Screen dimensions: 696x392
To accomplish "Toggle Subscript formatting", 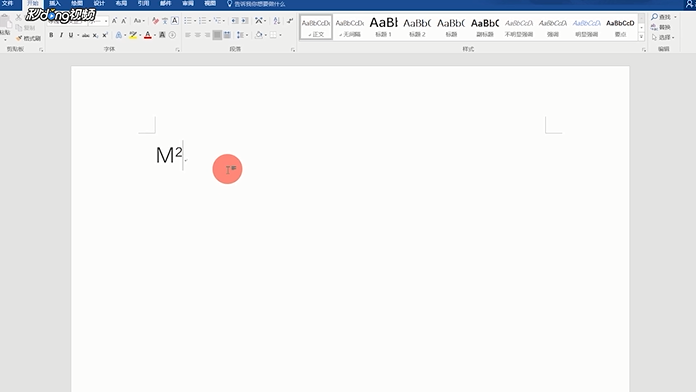I will click(x=95, y=35).
